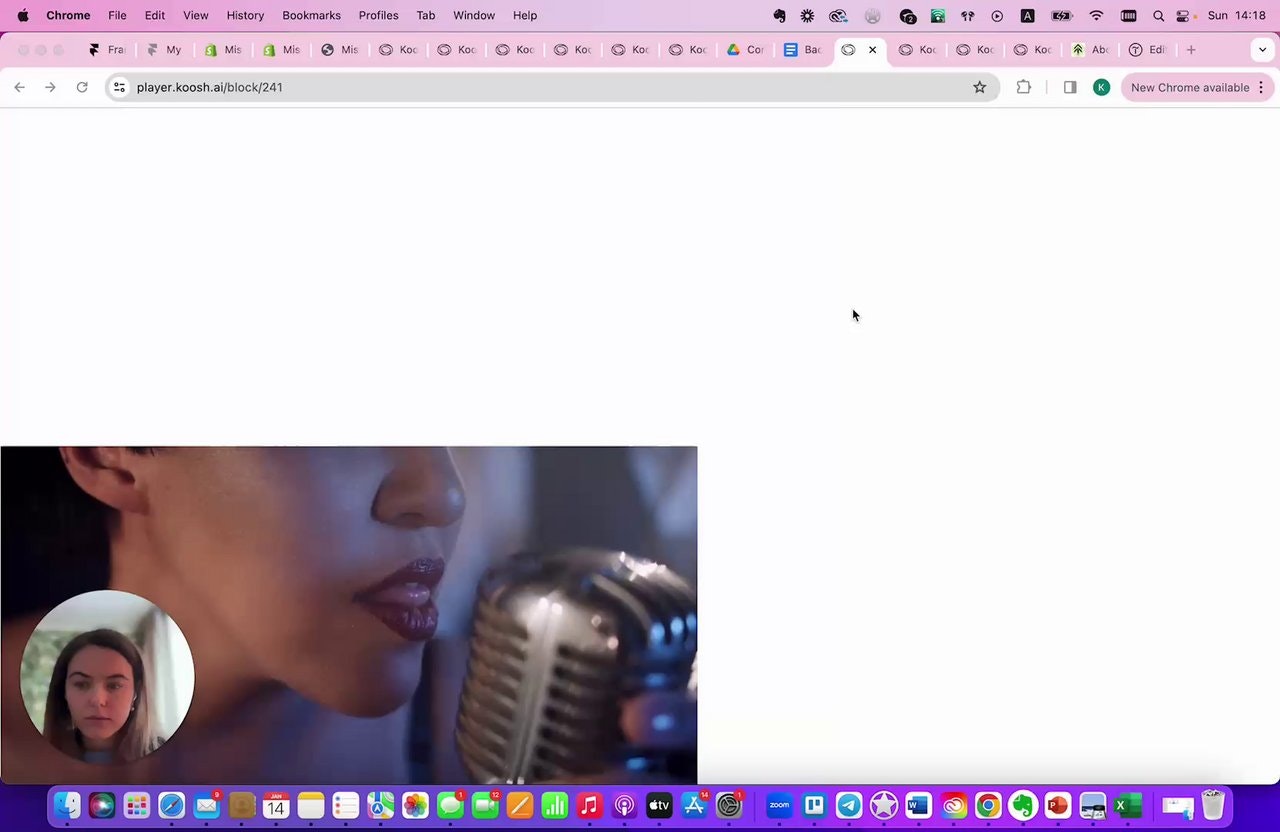
Task: Open Google Chrome from the Dock
Action: click(x=988, y=805)
